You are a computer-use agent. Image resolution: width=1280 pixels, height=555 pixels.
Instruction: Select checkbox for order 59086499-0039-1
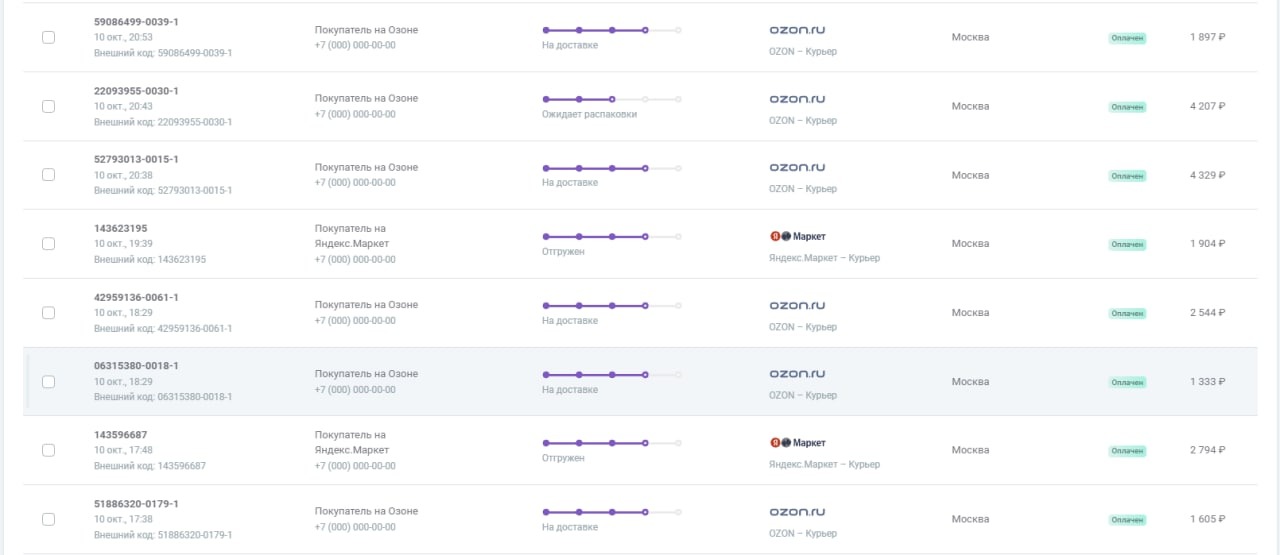(48, 37)
